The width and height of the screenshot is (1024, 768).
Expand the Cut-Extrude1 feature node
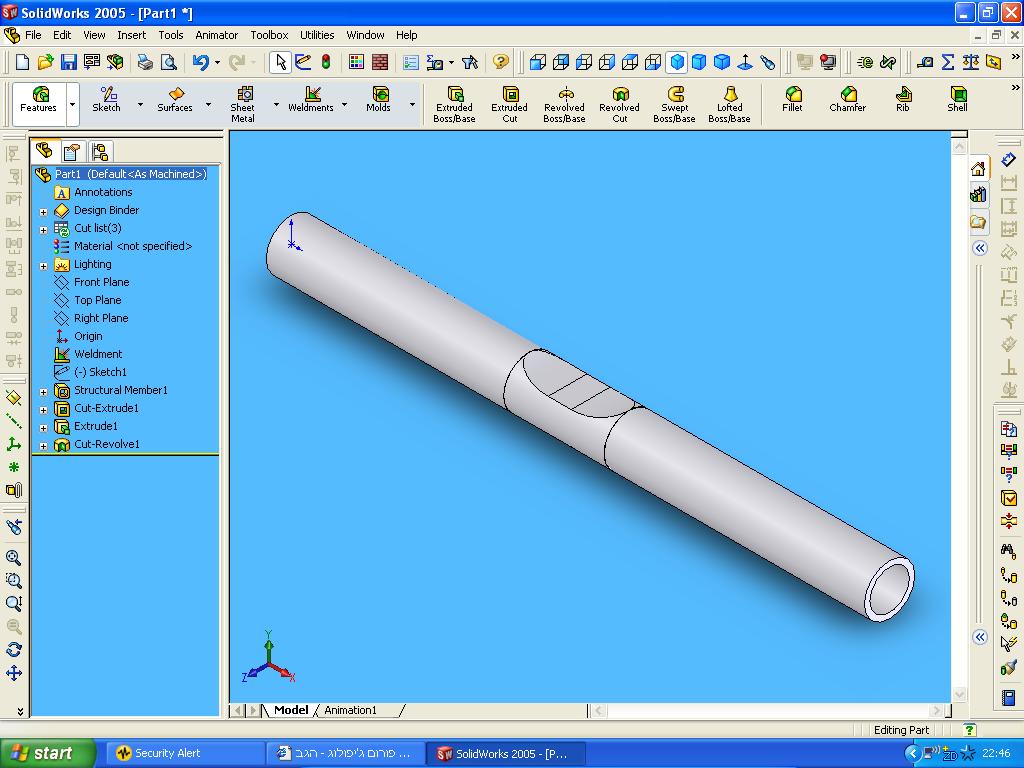pos(44,409)
